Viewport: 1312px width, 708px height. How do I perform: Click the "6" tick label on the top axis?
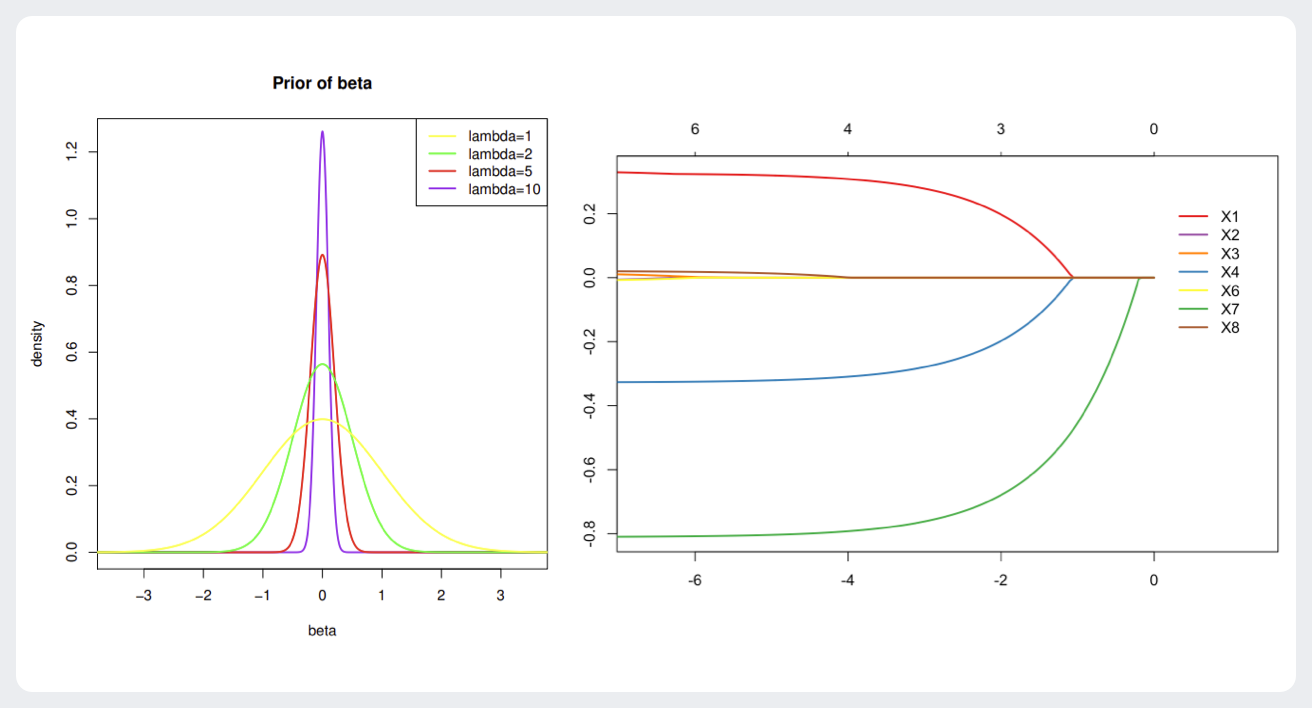[695, 130]
